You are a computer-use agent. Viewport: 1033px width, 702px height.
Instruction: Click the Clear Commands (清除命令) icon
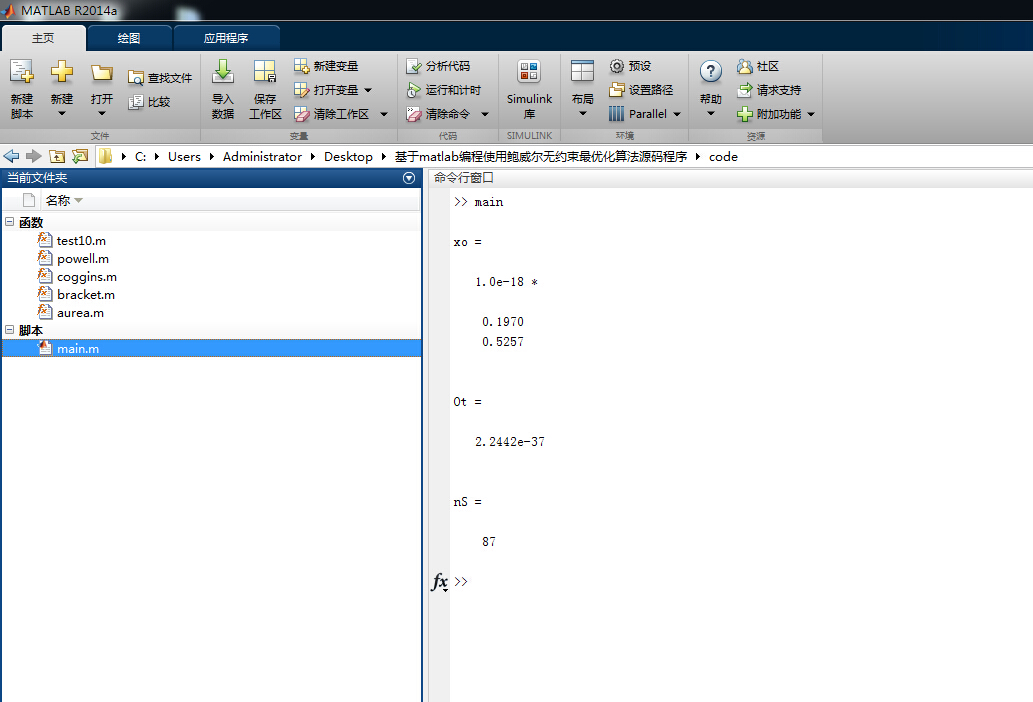[x=414, y=114]
